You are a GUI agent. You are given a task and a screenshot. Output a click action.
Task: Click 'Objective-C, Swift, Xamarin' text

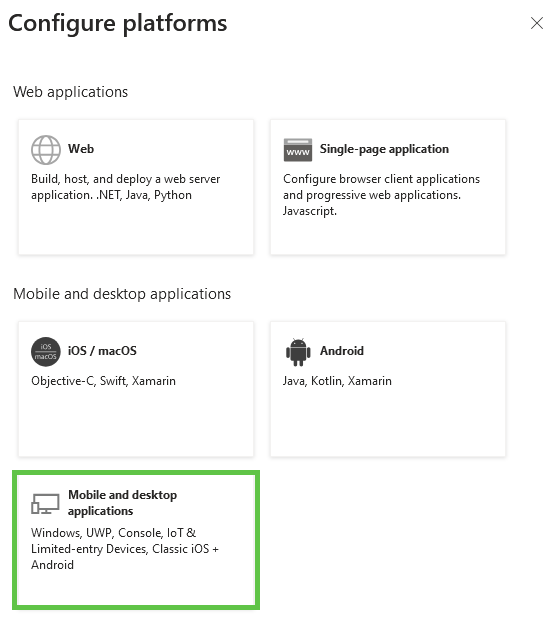click(103, 381)
